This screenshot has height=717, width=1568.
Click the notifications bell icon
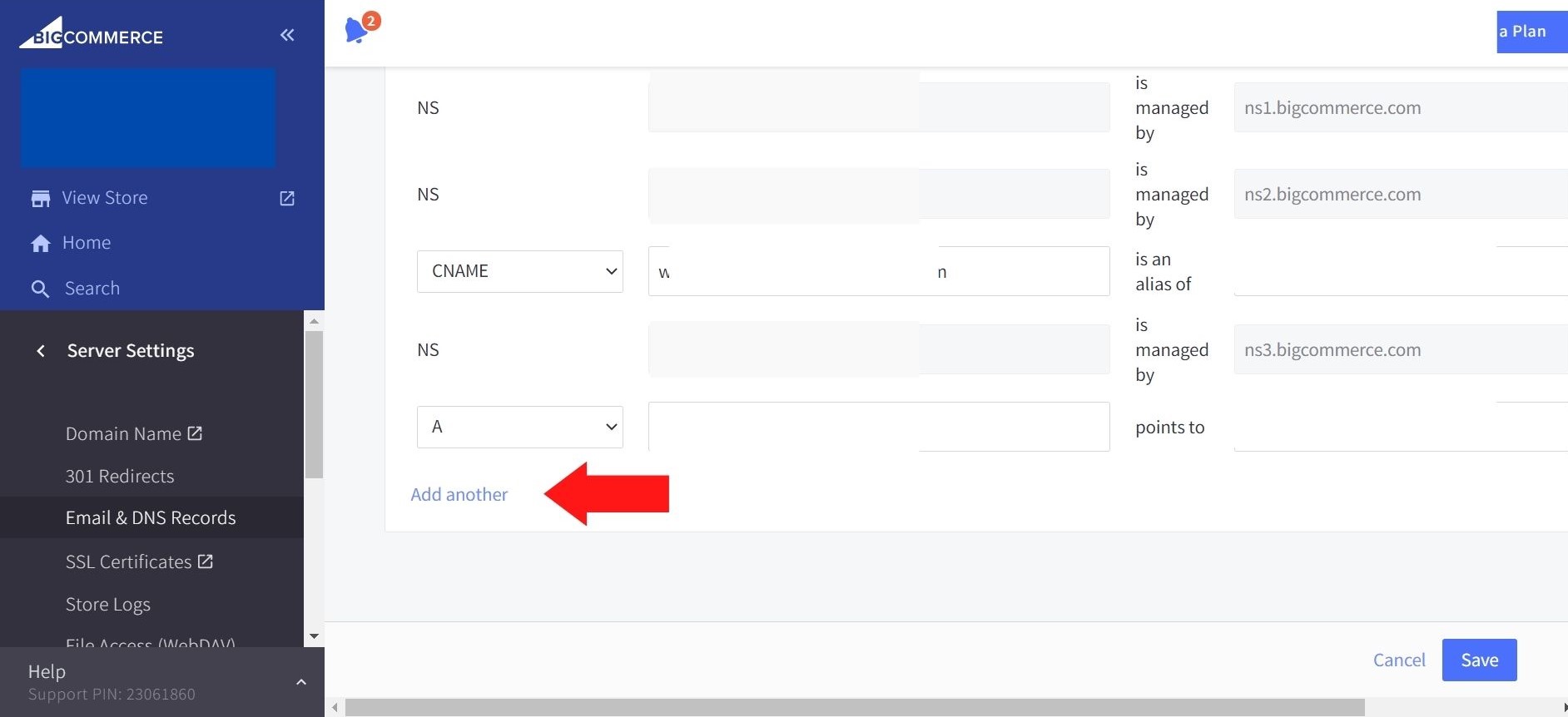357,30
